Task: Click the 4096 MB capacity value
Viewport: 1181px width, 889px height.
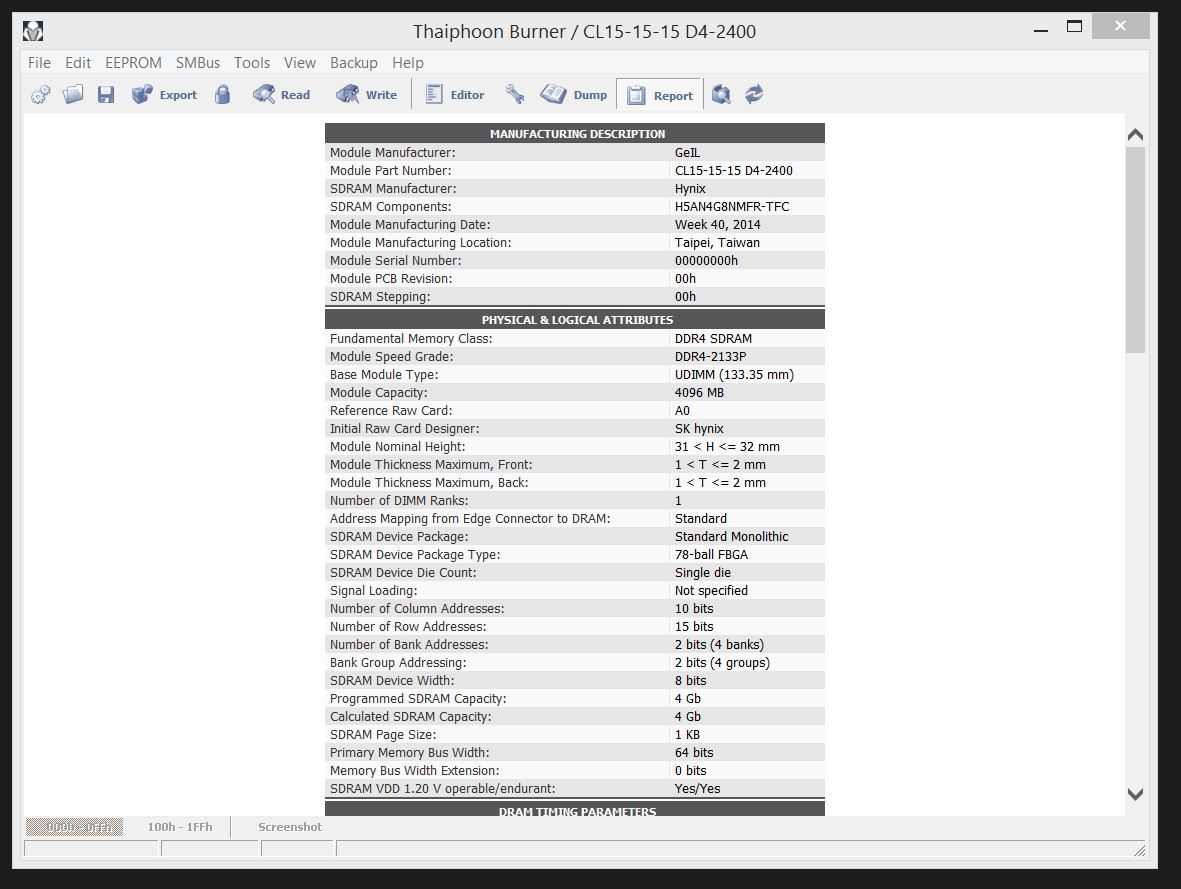Action: pyautogui.click(x=699, y=393)
